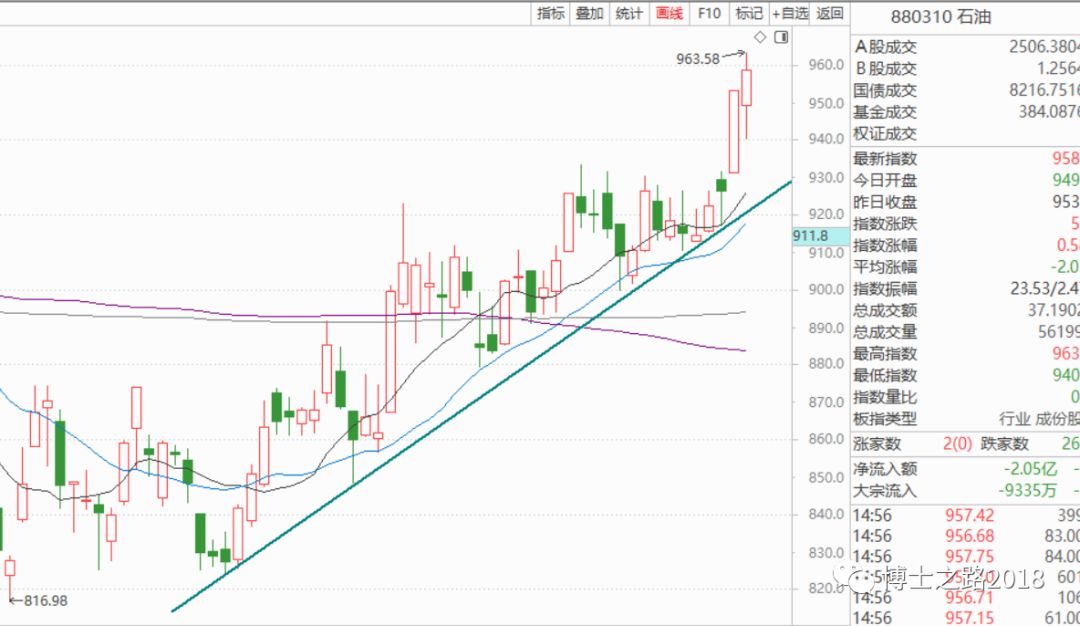
Task: Add to watchlist with +自选
Action: pos(790,13)
